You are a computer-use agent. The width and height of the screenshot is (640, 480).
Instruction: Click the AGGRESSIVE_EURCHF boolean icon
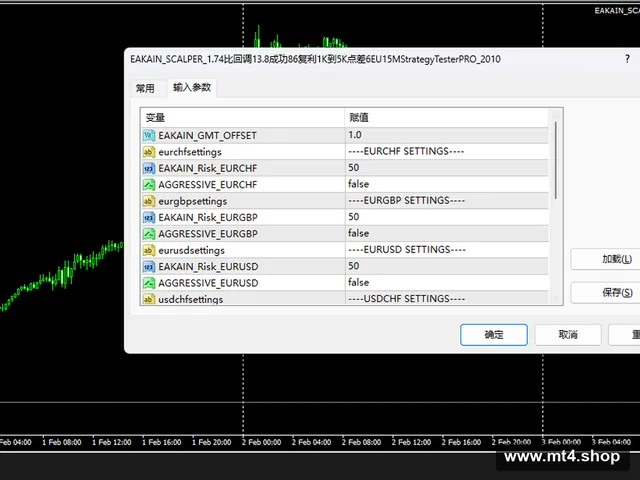(x=149, y=184)
